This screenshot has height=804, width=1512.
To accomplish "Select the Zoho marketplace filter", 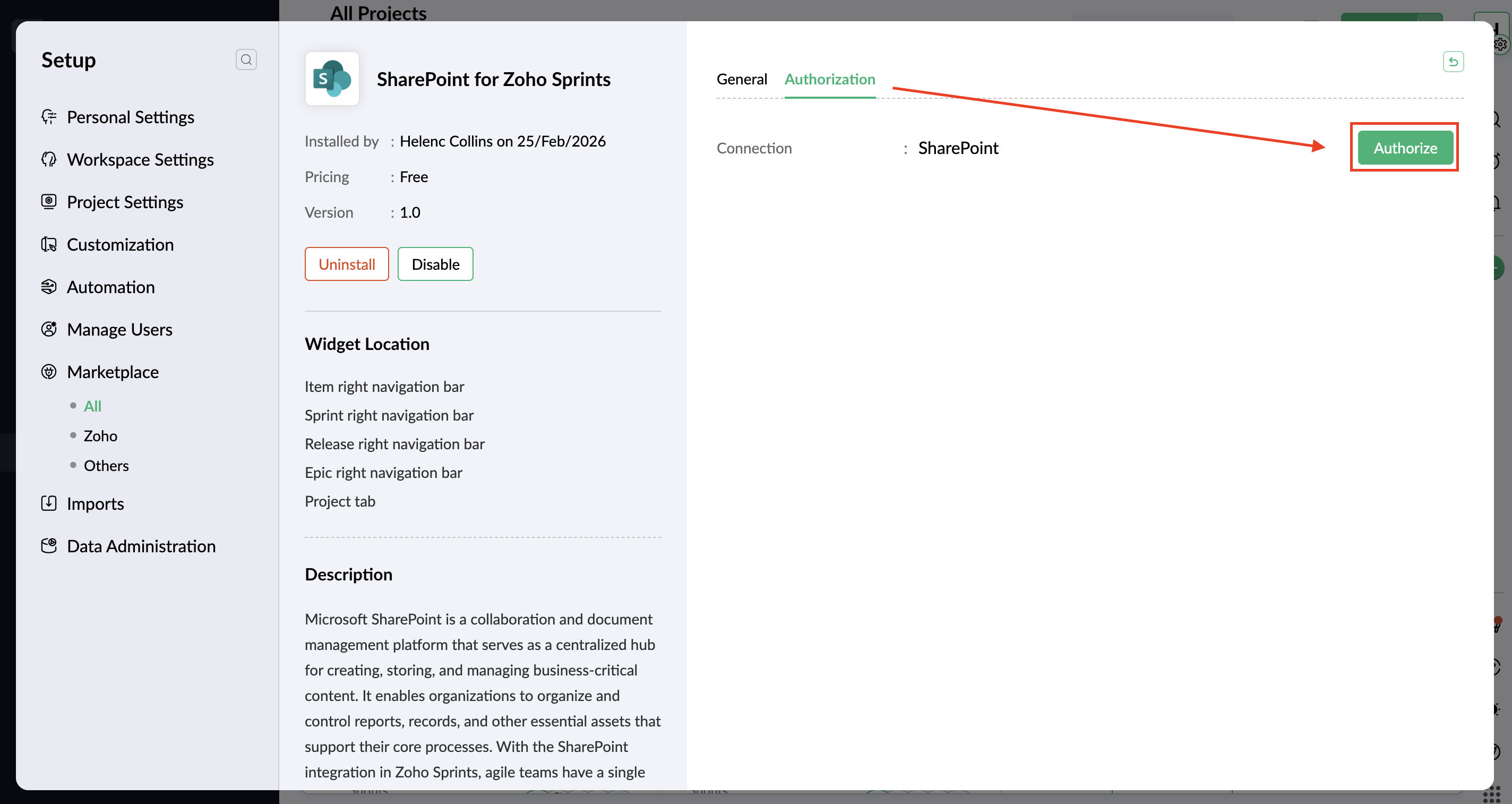I will (x=100, y=436).
